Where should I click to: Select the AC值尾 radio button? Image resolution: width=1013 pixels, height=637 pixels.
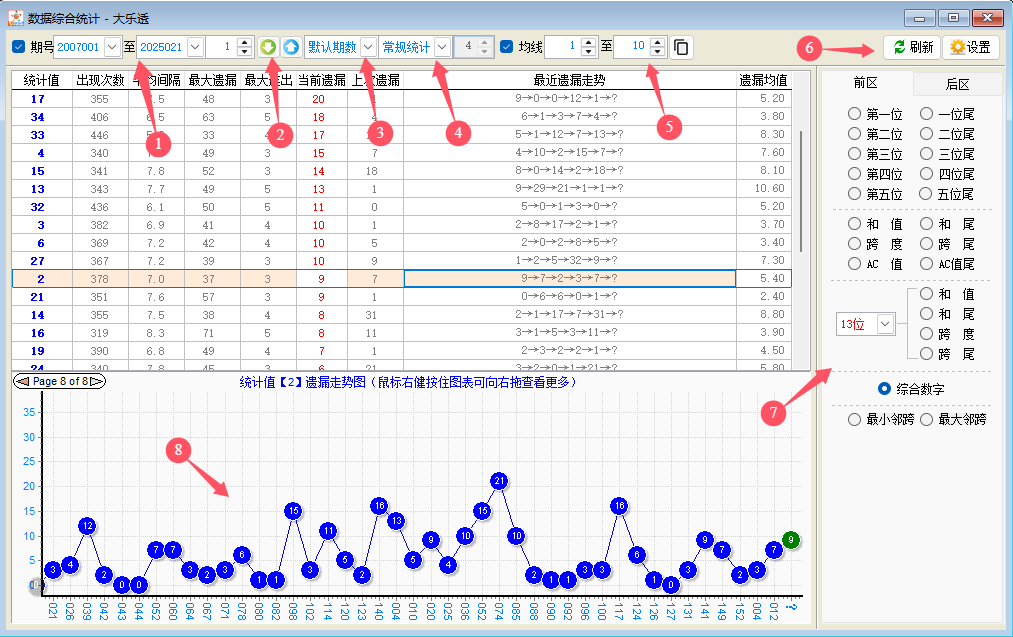pyautogui.click(x=926, y=264)
